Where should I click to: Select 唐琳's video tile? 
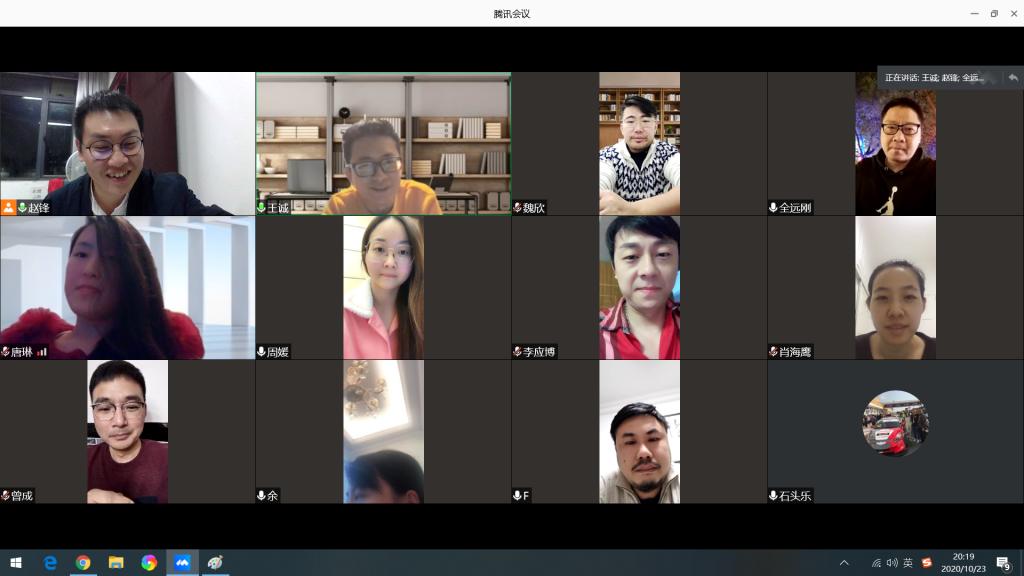(x=127, y=288)
